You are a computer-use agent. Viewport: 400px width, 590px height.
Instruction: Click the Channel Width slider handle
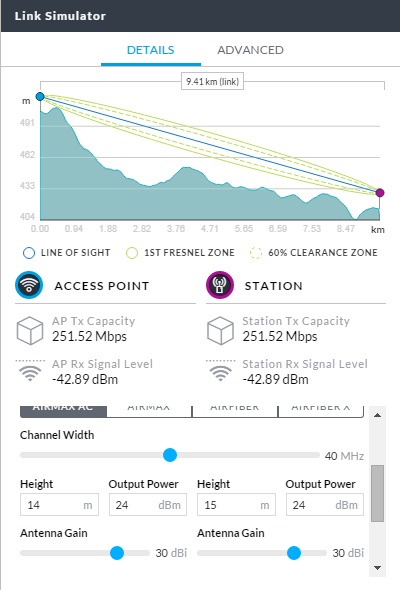(170, 455)
